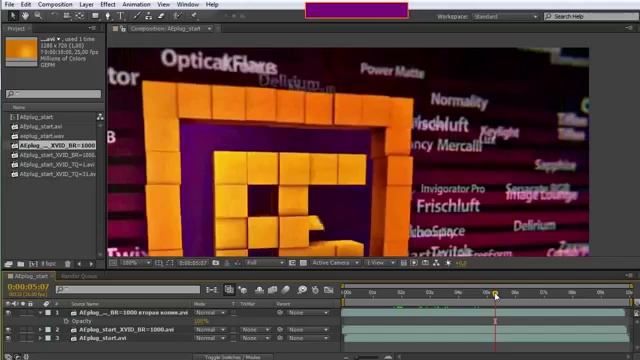Toggle Motion Blur for the composition
The width and height of the screenshot is (640, 360).
(286, 290)
